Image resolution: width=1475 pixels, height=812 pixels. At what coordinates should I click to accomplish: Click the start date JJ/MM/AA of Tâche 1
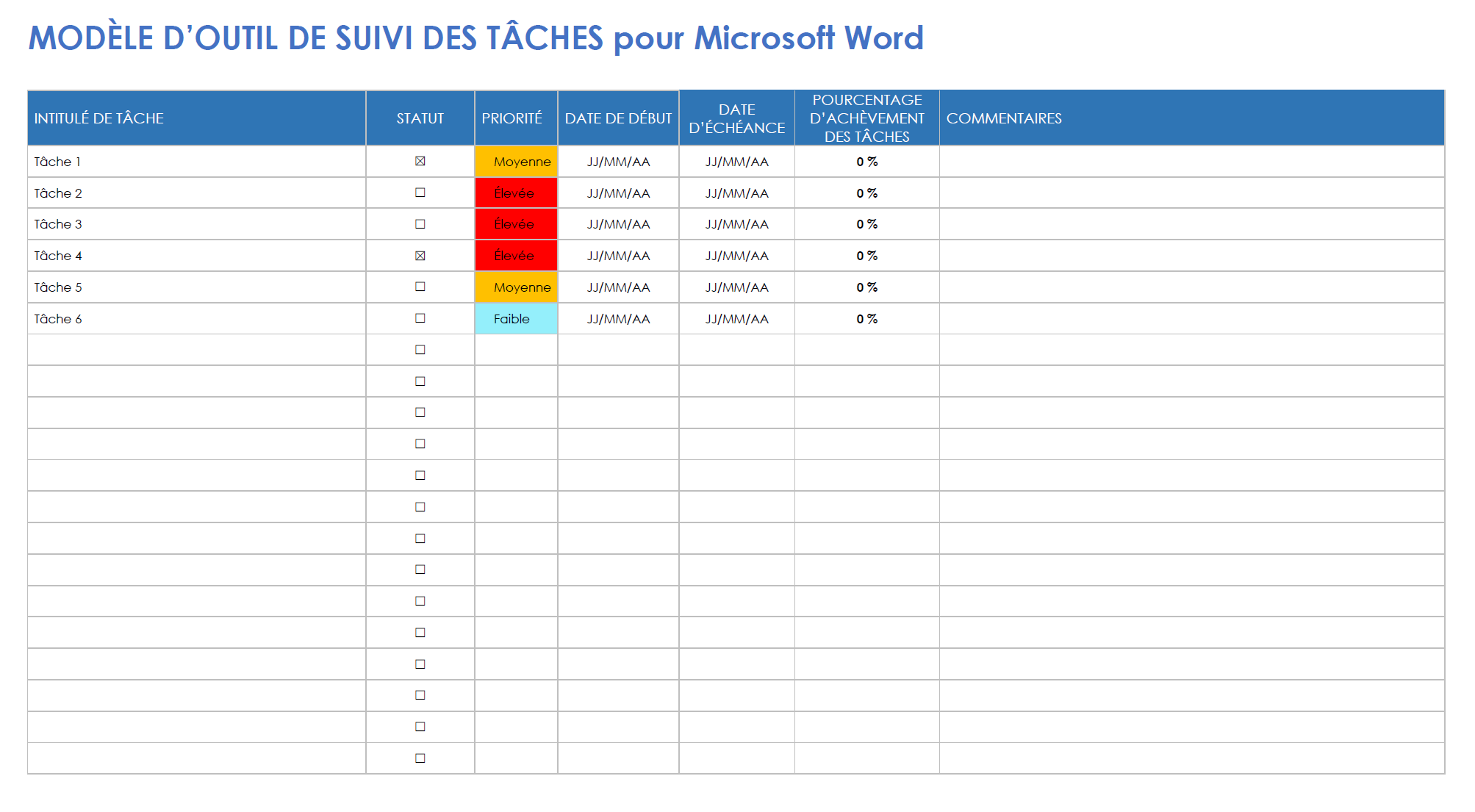tap(618, 162)
